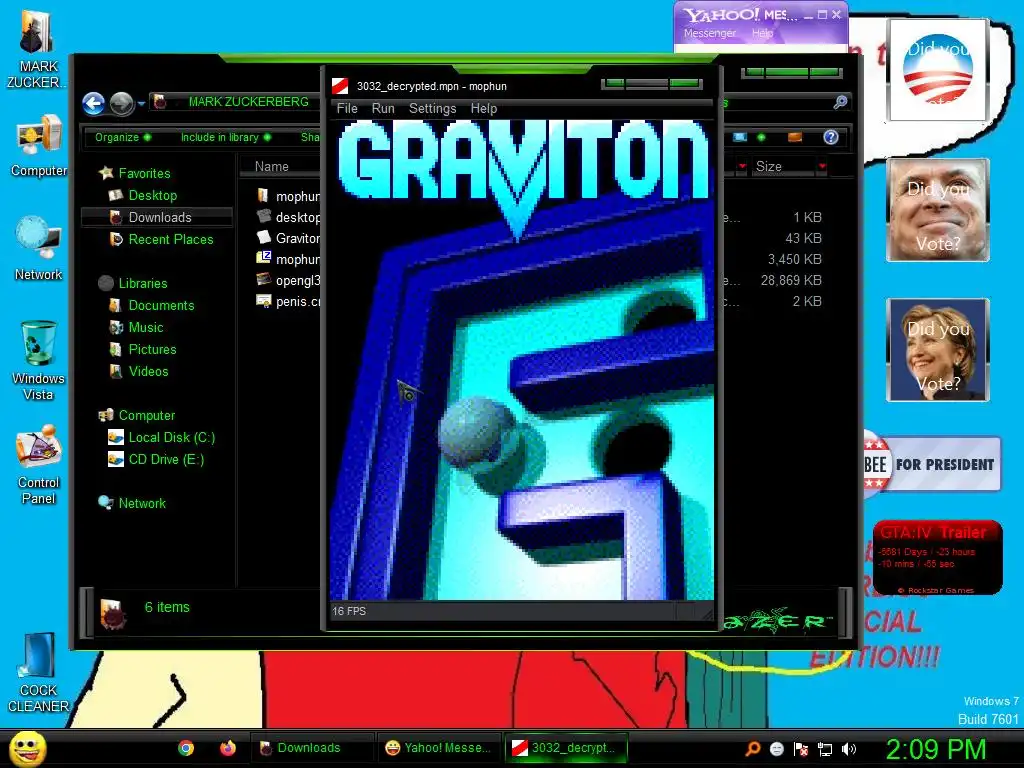The width and height of the screenshot is (1024, 768).
Task: Click the grey Forward arrow in Explorer
Action: pyautogui.click(x=121, y=103)
